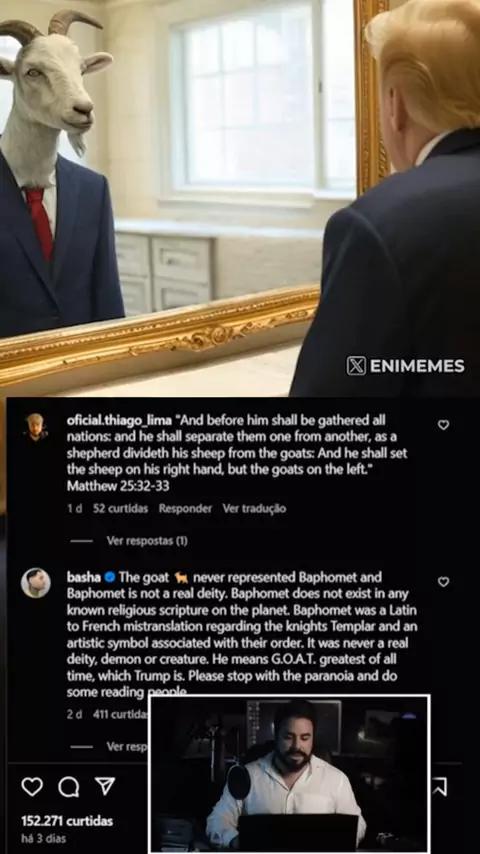The height and width of the screenshot is (854, 480).
Task: Expand "Ver respostas (1)" under the first comment
Action: point(147,541)
